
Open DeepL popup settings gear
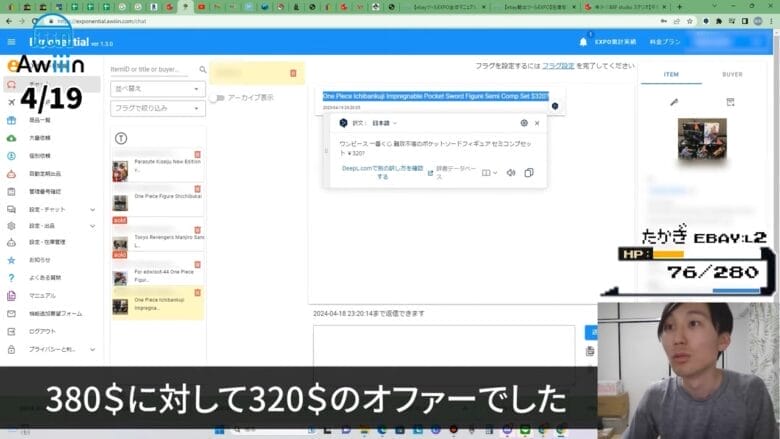[524, 123]
